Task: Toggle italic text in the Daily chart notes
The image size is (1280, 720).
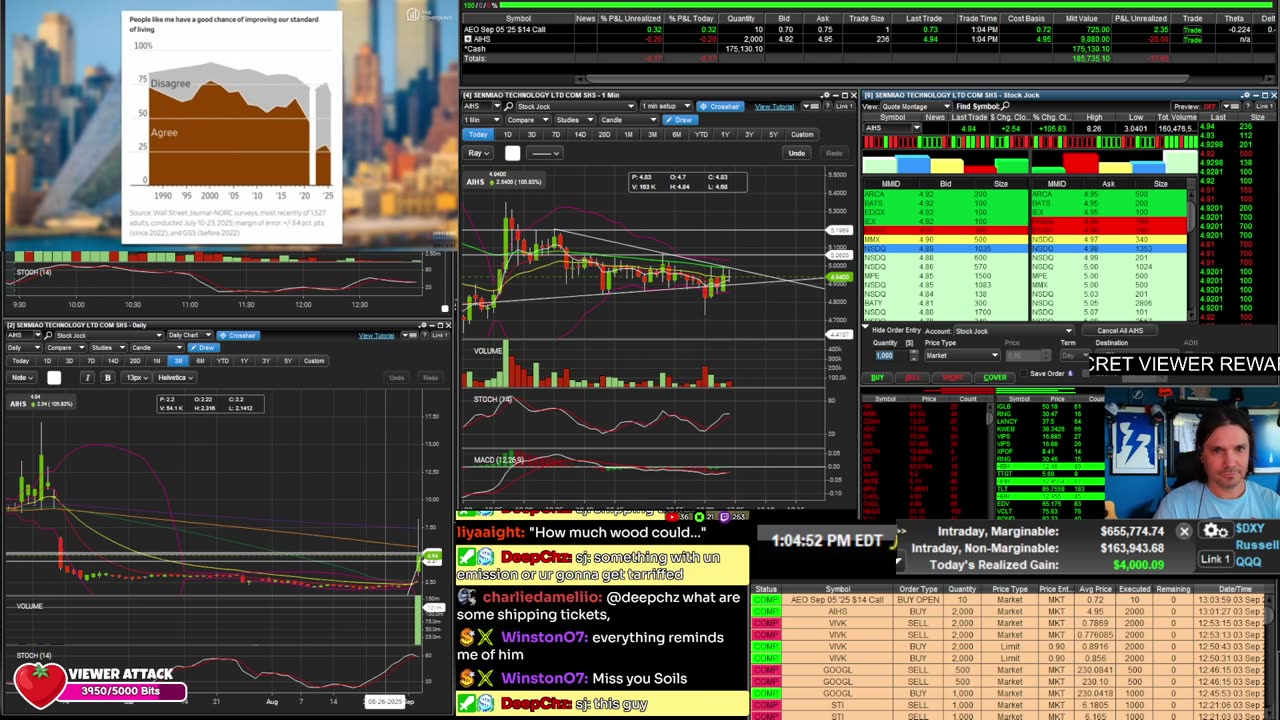Action: (87, 377)
